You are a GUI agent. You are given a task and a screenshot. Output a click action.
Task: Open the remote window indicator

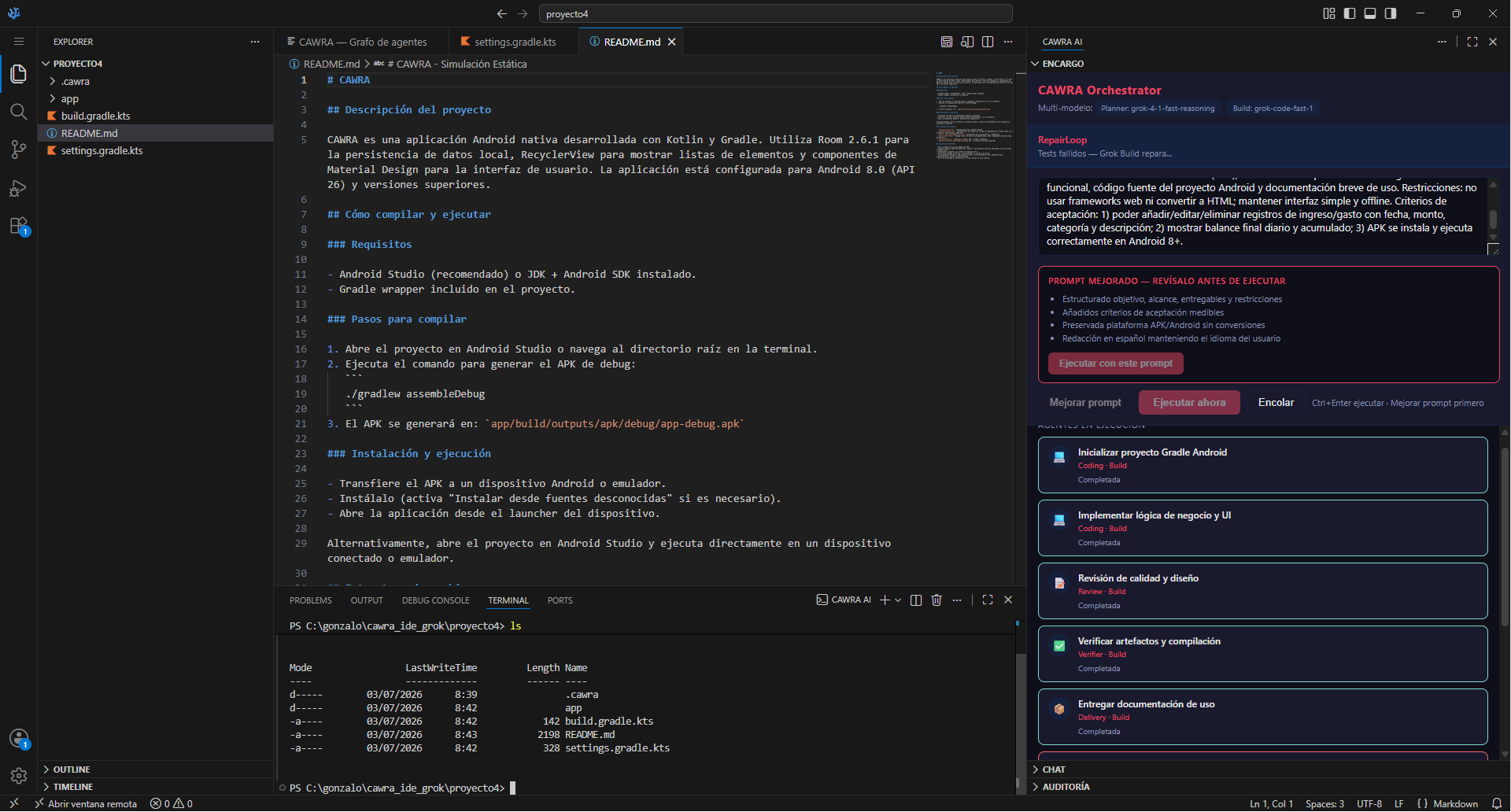click(14, 803)
